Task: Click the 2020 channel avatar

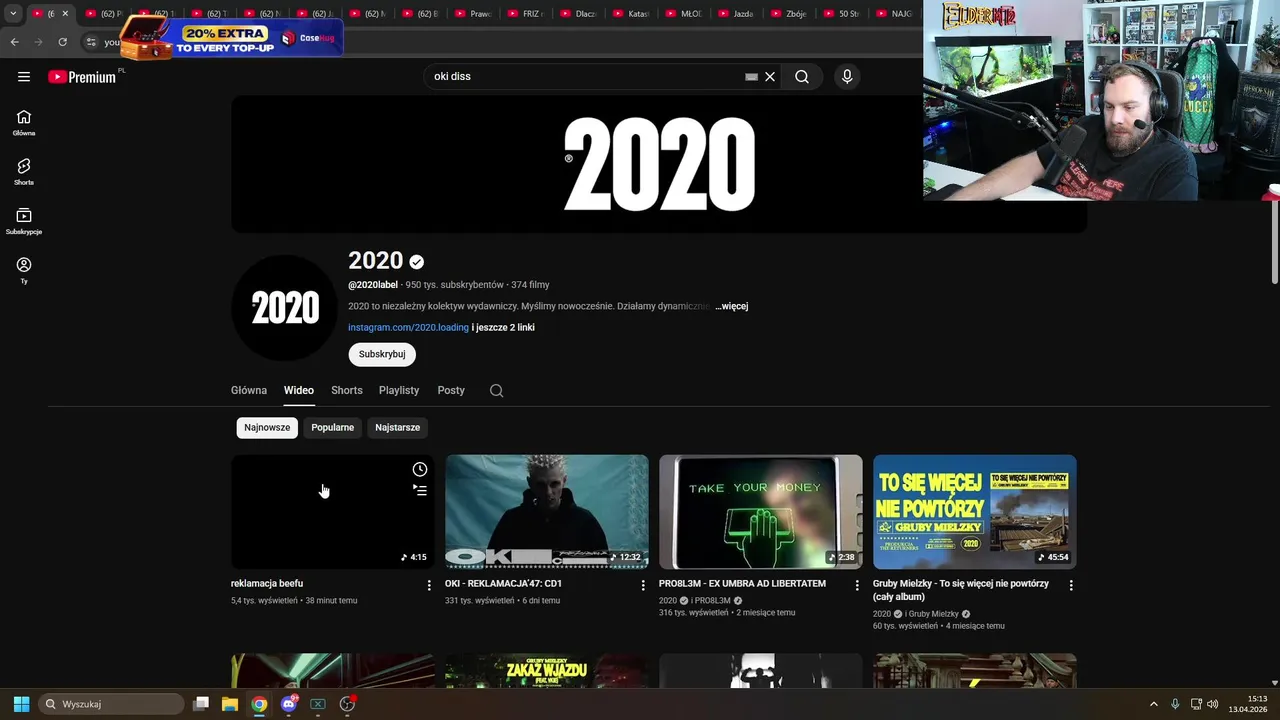Action: click(x=285, y=308)
